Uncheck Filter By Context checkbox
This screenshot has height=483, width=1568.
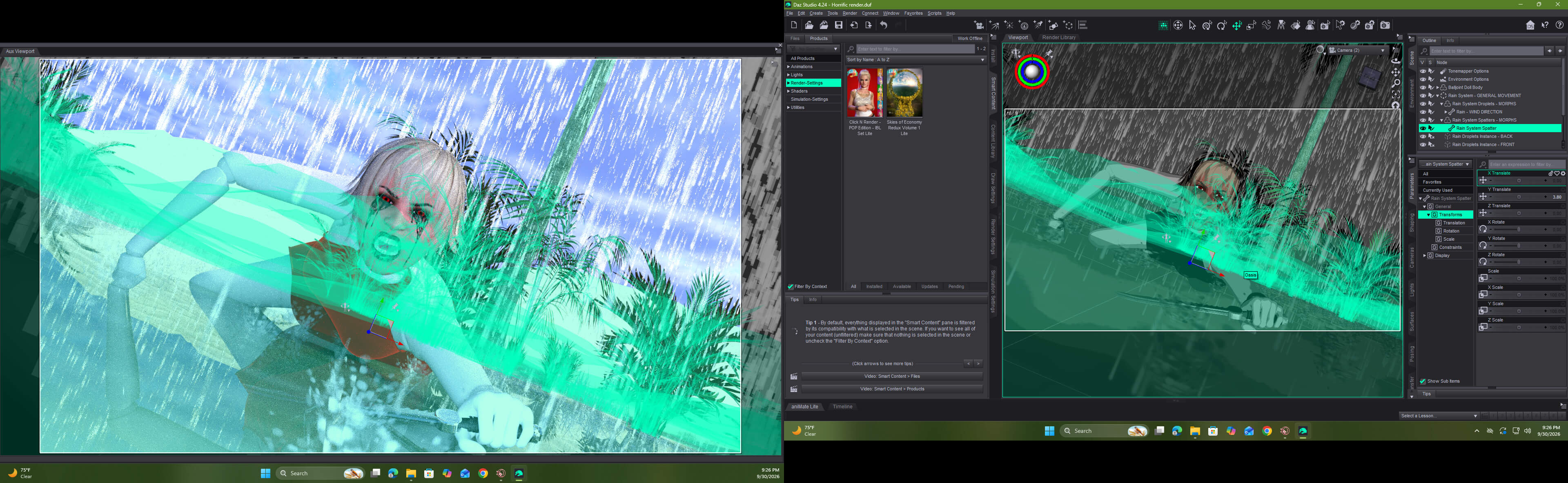pos(790,286)
